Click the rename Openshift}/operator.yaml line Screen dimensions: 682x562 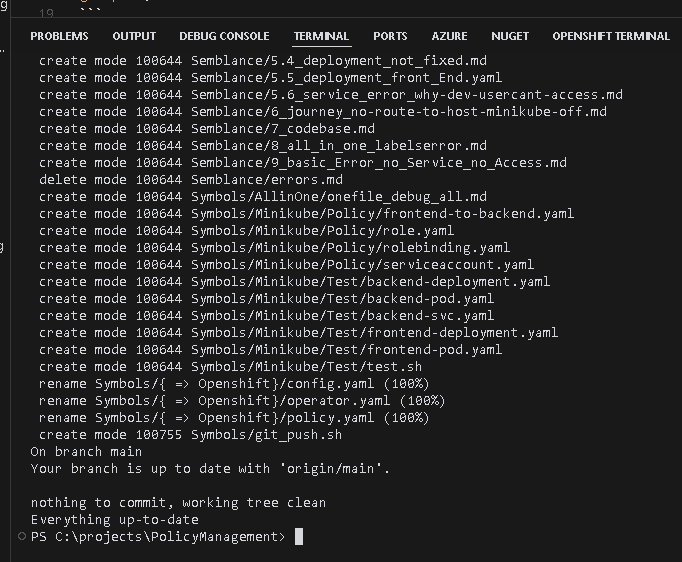click(x=242, y=400)
